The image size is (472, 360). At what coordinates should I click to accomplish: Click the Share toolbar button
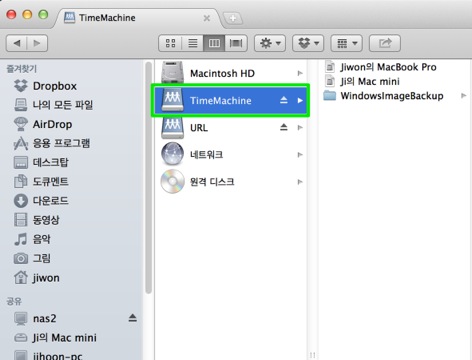pyautogui.click(x=385, y=43)
